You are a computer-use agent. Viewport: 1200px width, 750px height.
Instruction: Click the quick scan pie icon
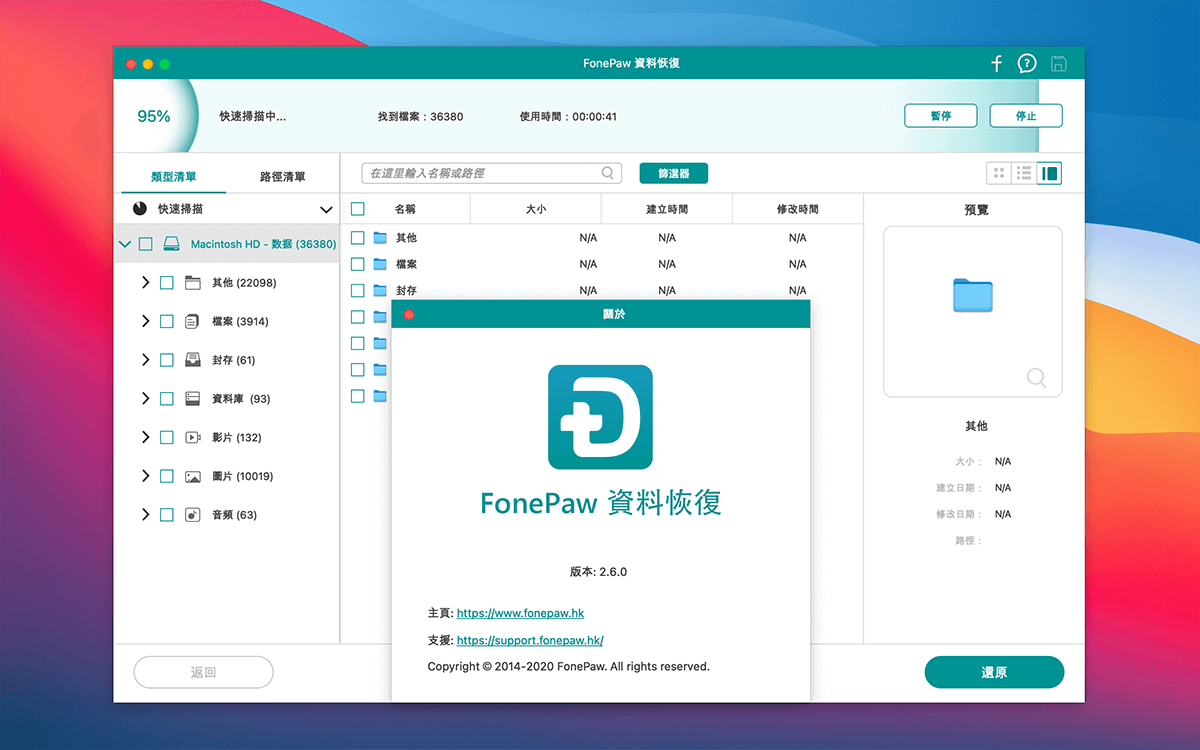[140, 209]
